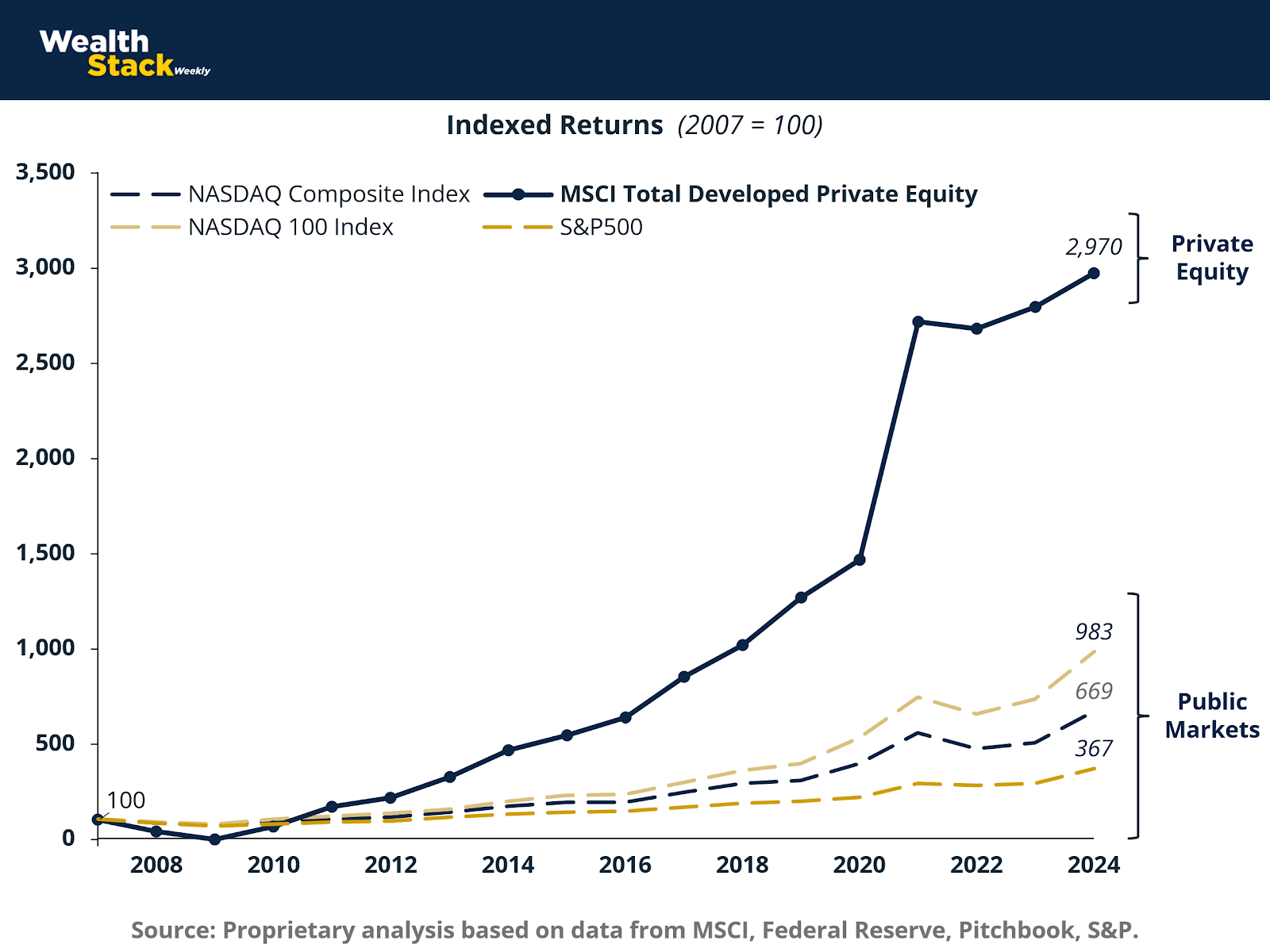Click the 2012 x-axis label
The height and width of the screenshot is (952, 1270).
click(391, 865)
